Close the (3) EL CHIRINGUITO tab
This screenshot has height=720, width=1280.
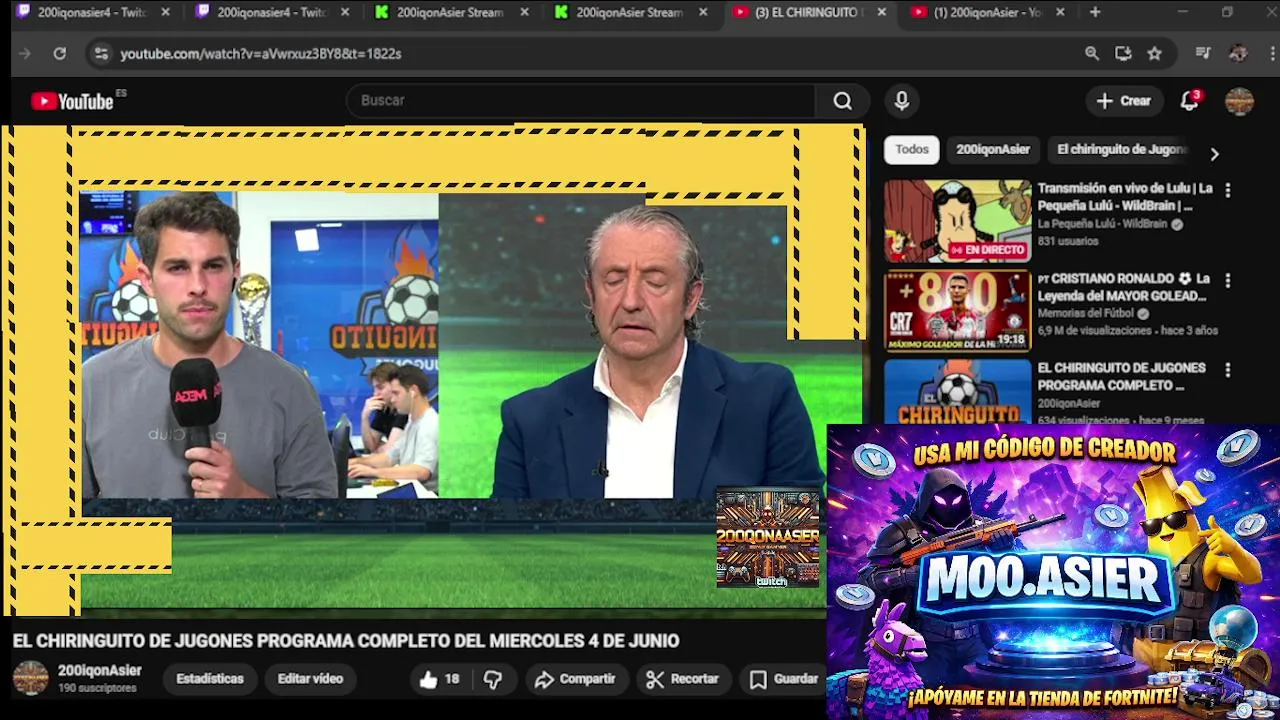[881, 13]
